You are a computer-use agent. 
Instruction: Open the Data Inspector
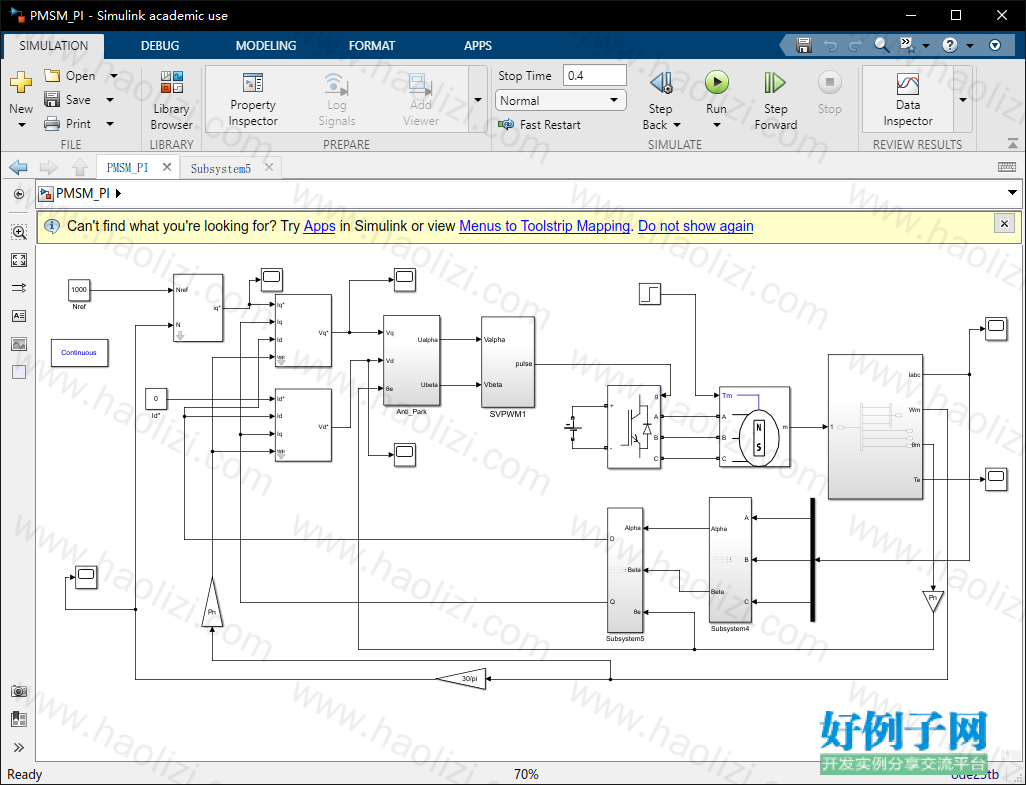point(908,99)
